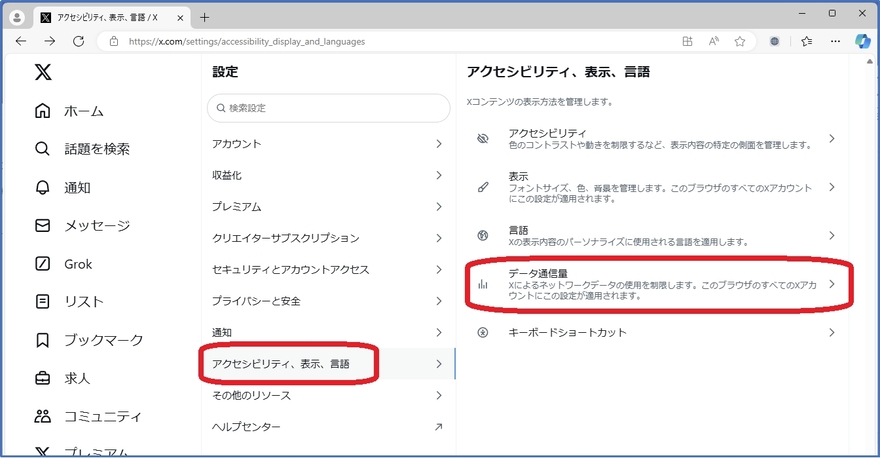This screenshot has height=458, width=880.
Task: Click the 言語 globe icon
Action: pos(483,235)
